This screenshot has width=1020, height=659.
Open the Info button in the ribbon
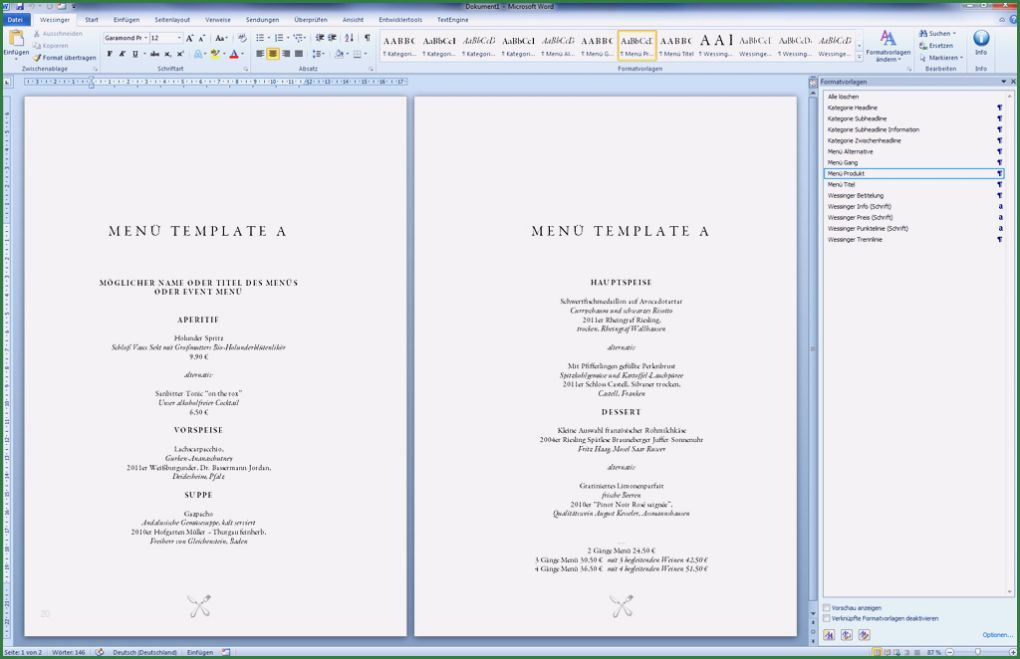[980, 42]
